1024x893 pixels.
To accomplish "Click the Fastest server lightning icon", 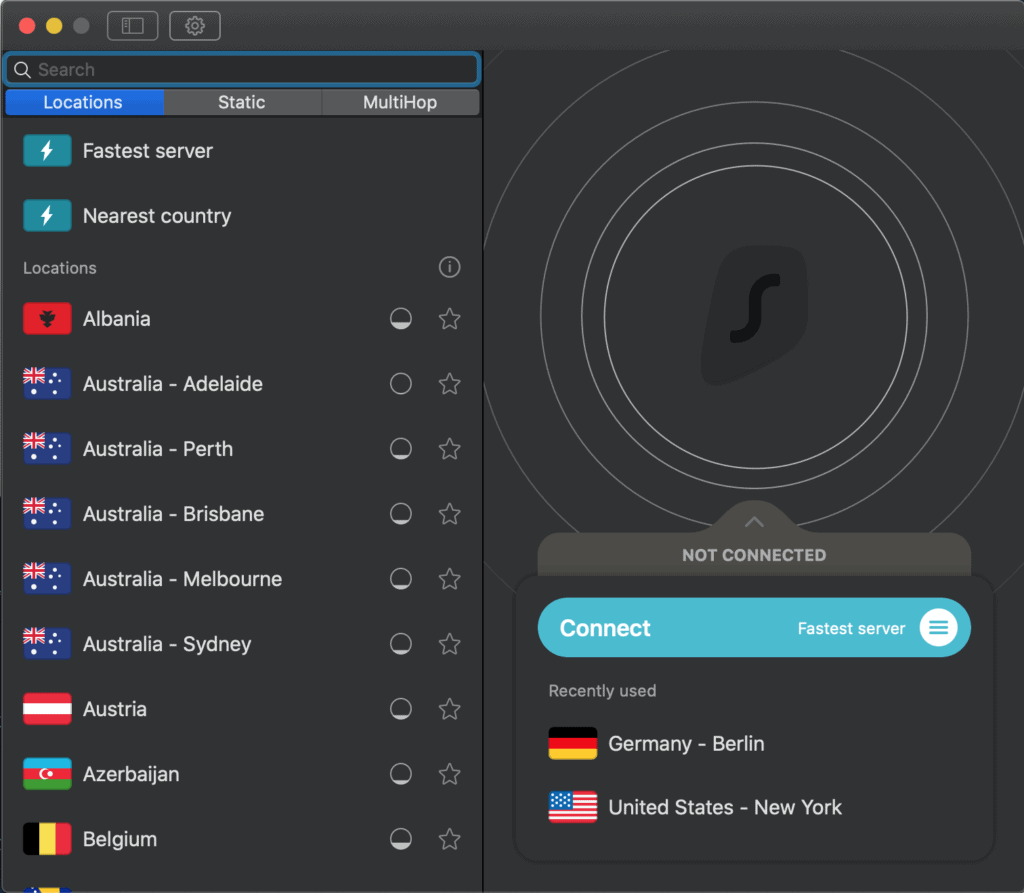I will coord(47,151).
